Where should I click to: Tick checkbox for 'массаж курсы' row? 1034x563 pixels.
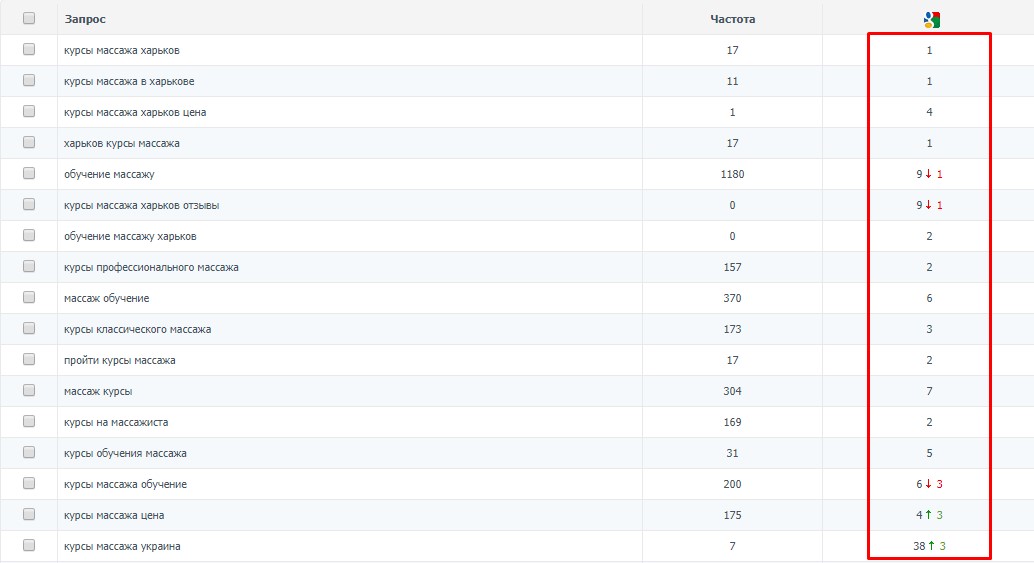click(x=29, y=390)
